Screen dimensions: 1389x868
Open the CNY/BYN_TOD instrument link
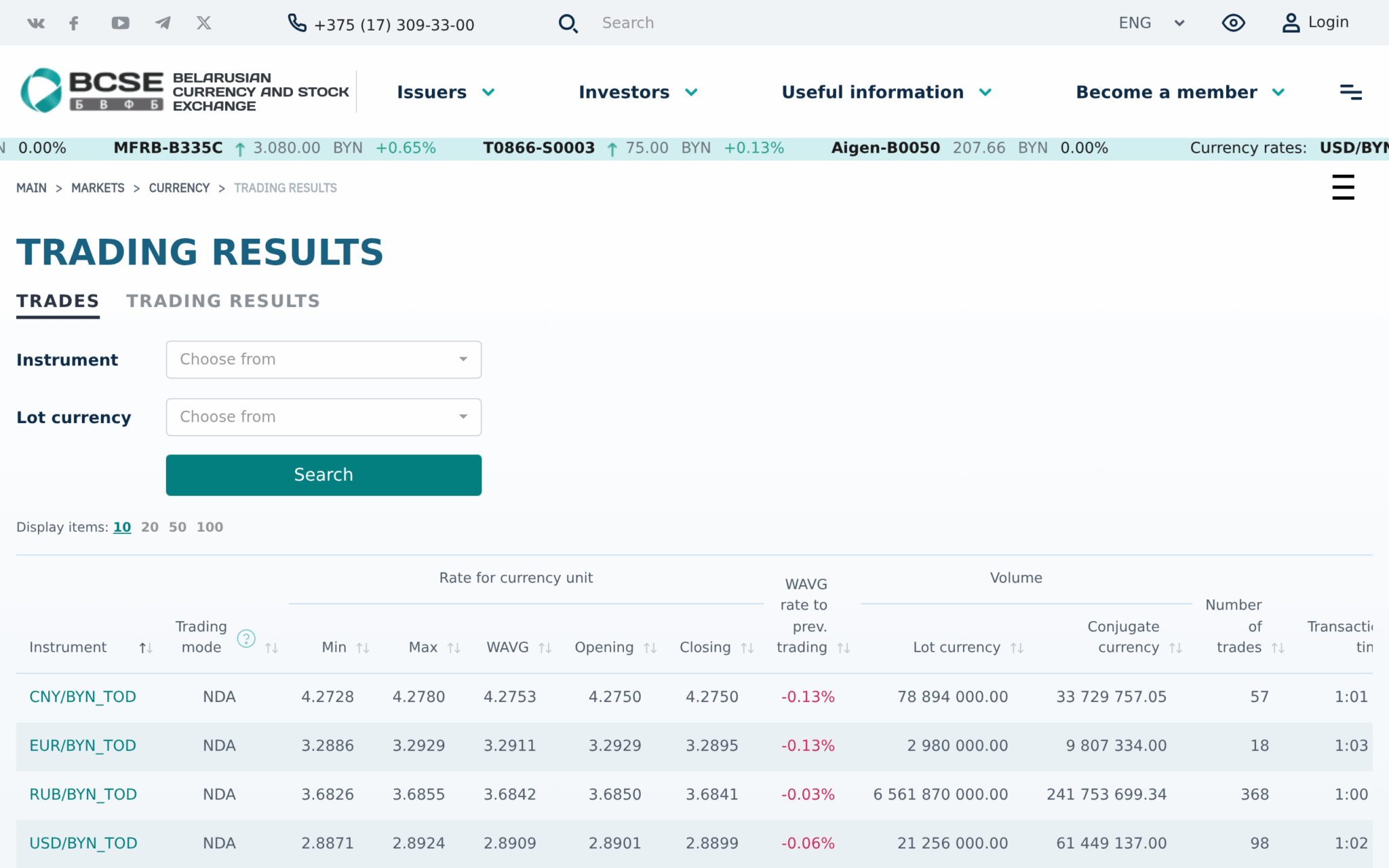coord(83,696)
